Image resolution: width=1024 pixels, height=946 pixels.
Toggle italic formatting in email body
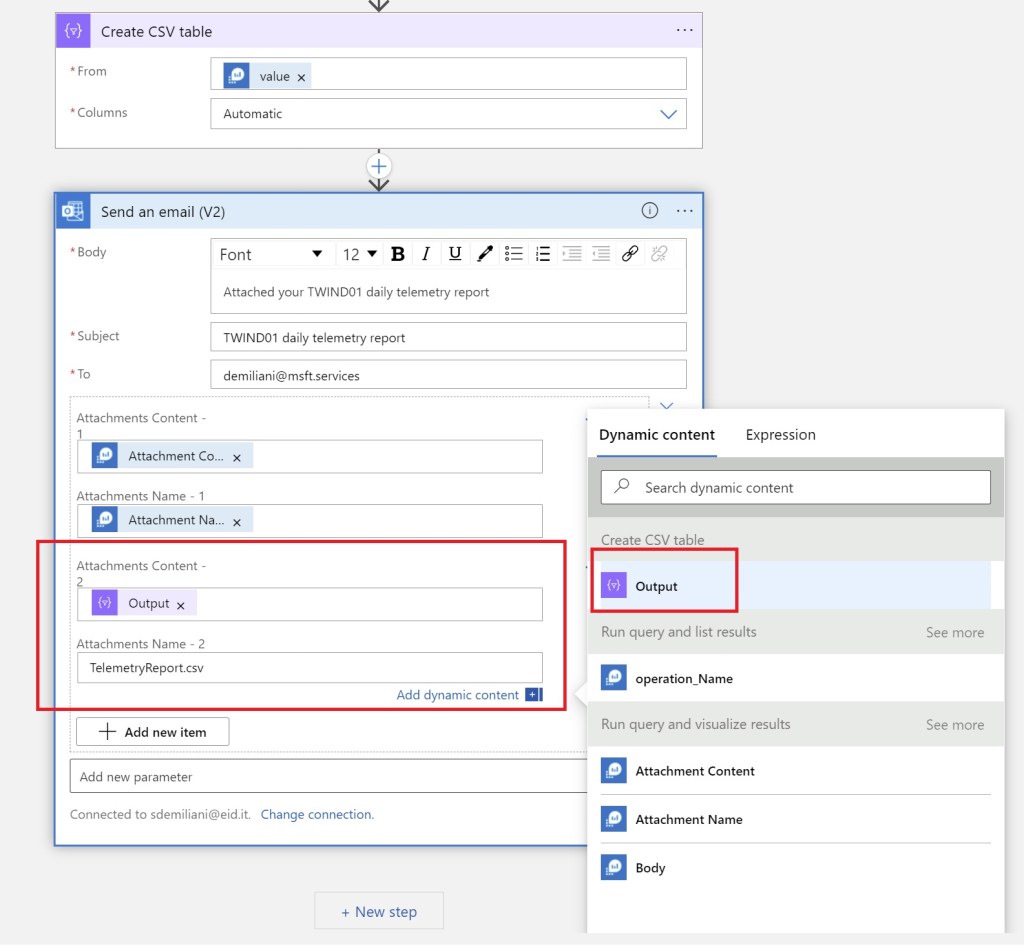point(426,254)
